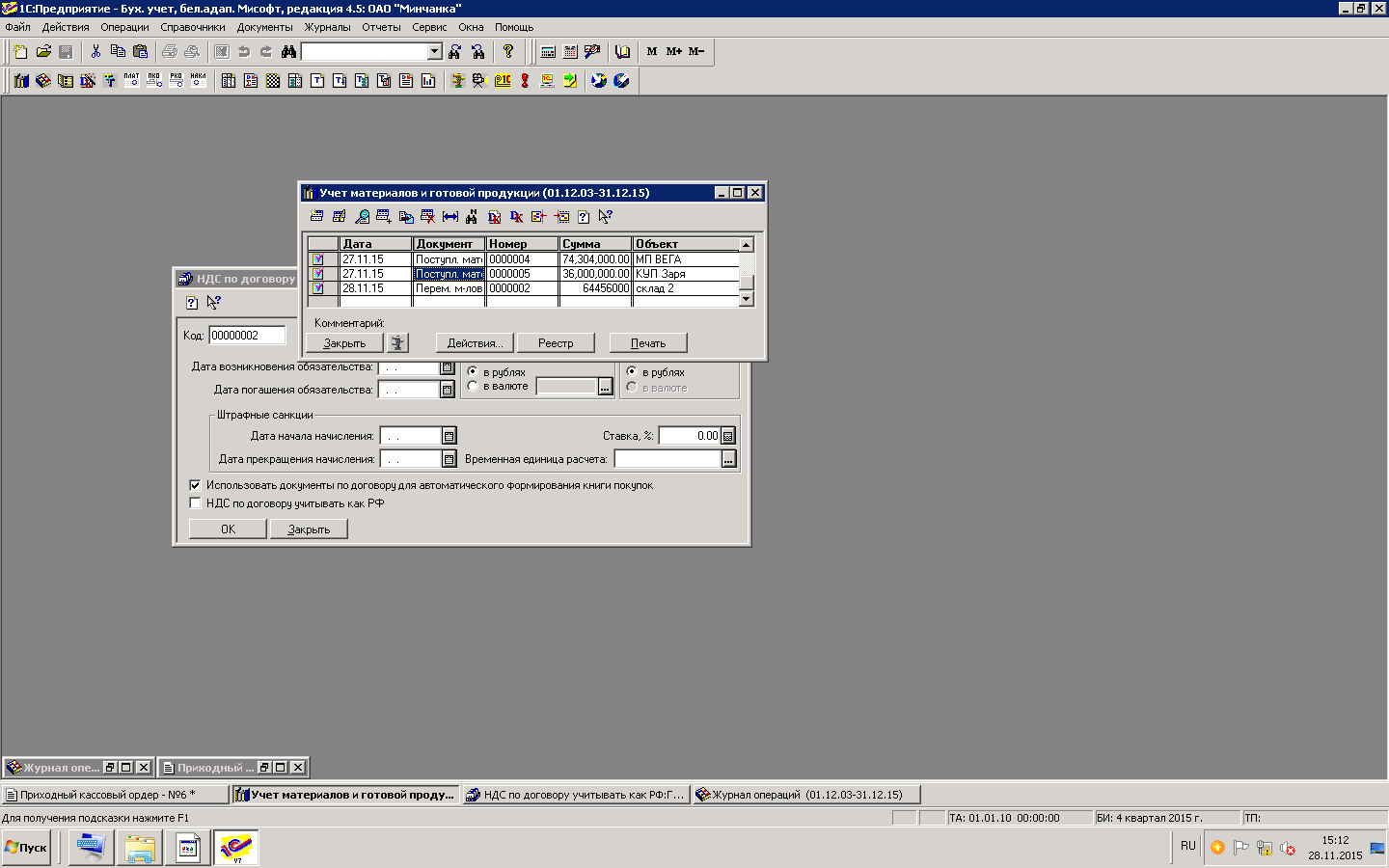Click 'Закрыть' in the НДС по договору window

[x=309, y=529]
